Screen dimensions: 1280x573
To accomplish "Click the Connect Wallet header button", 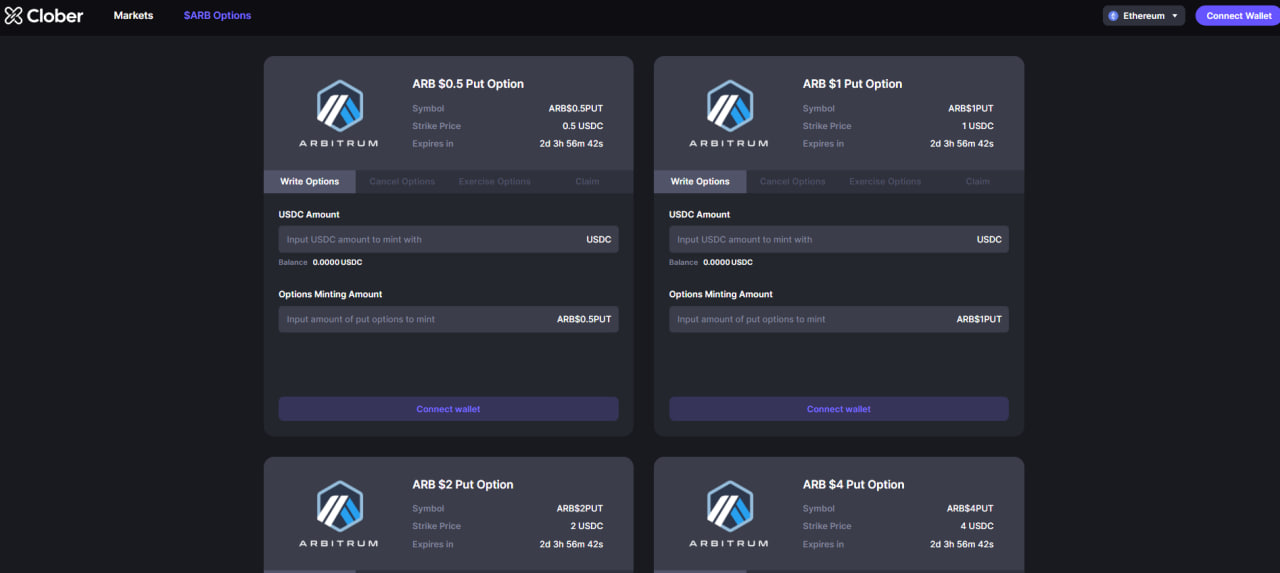I will (x=1238, y=16).
